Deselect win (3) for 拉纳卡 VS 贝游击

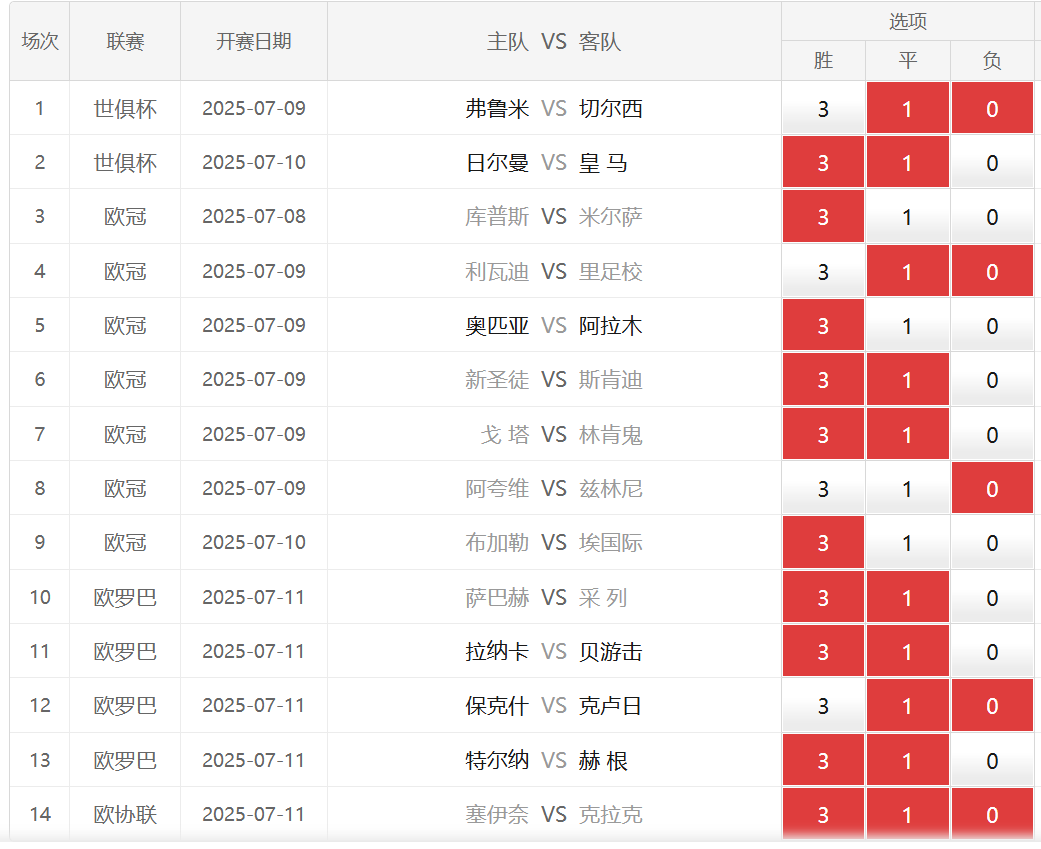point(823,651)
